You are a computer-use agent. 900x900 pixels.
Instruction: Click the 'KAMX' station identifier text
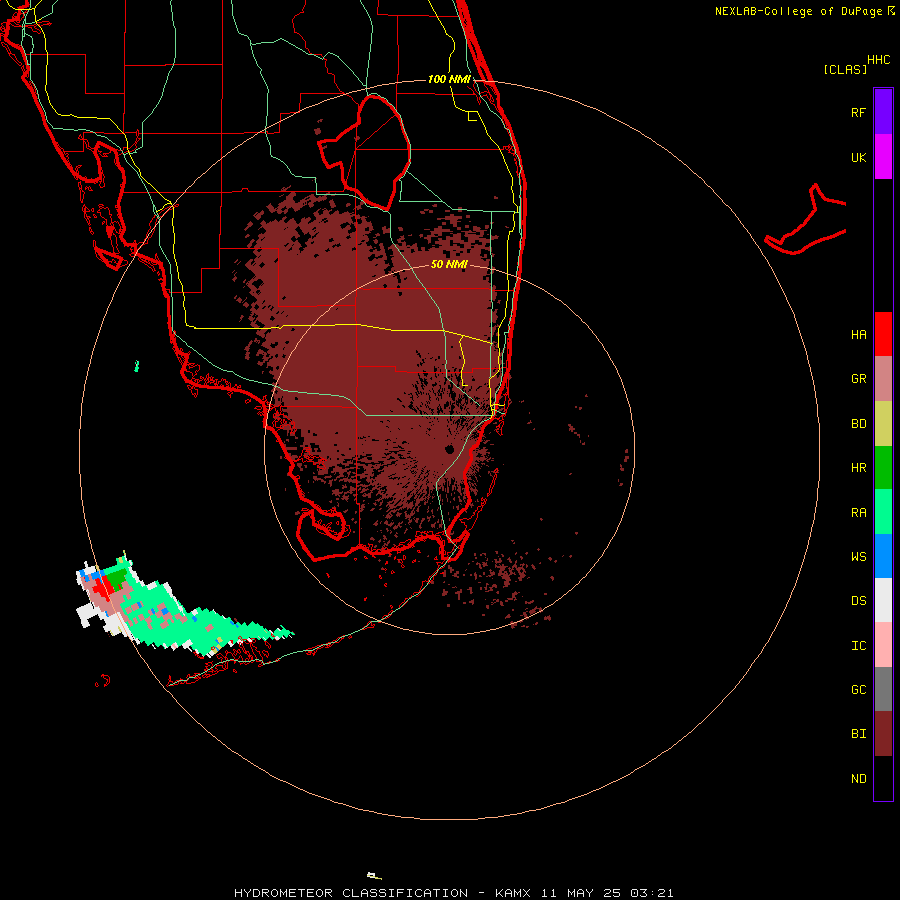pos(513,893)
